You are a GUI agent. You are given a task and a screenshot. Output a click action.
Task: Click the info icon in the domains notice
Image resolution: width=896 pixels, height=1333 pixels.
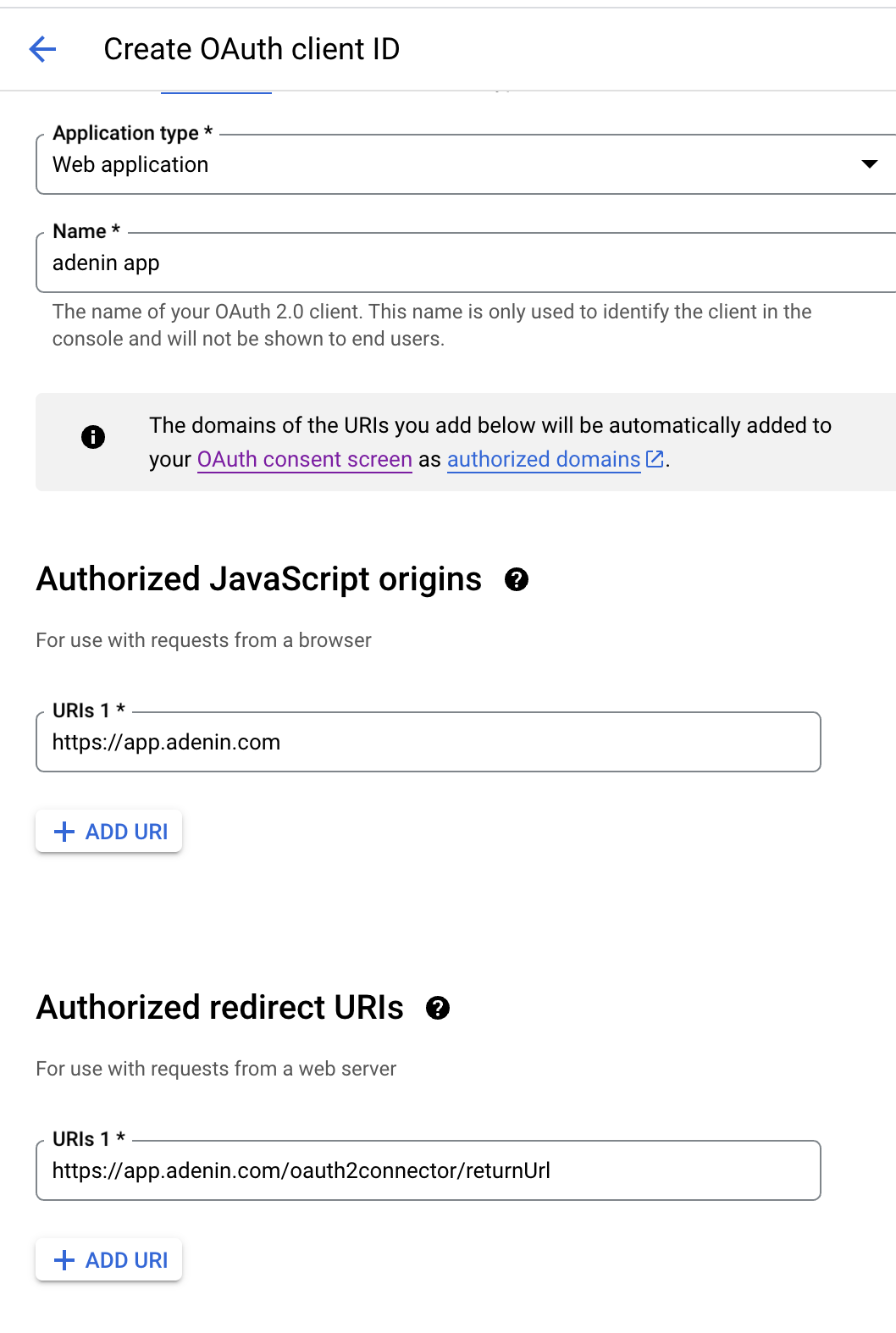(x=93, y=437)
